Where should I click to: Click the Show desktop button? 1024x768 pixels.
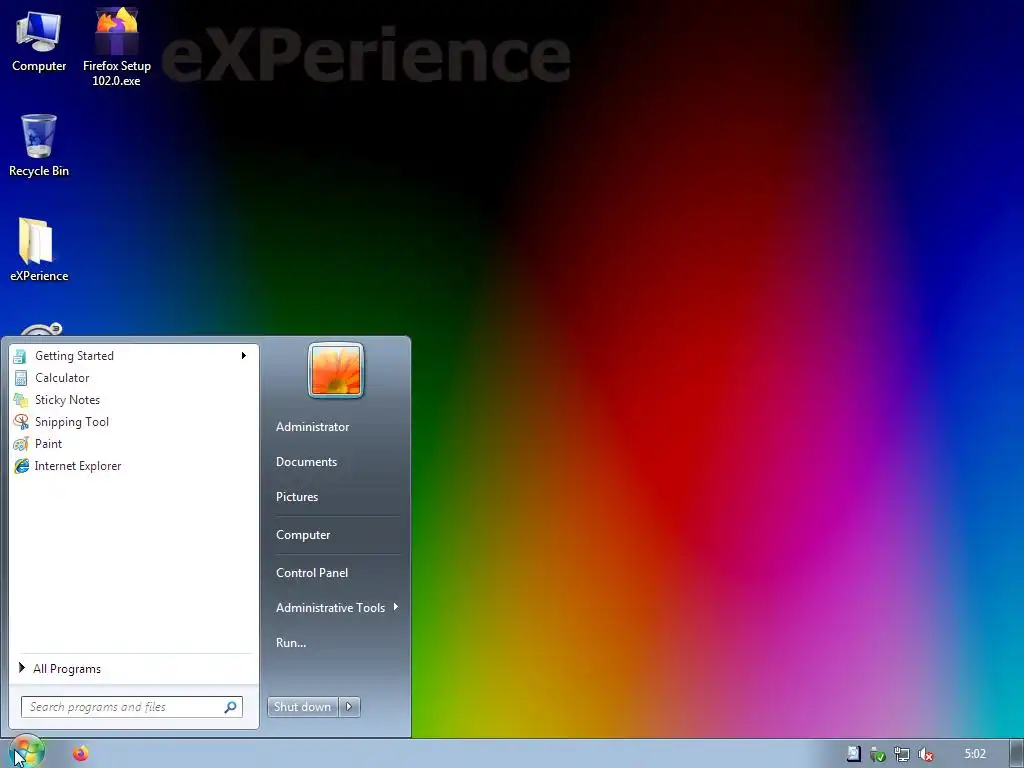[x=1017, y=754]
